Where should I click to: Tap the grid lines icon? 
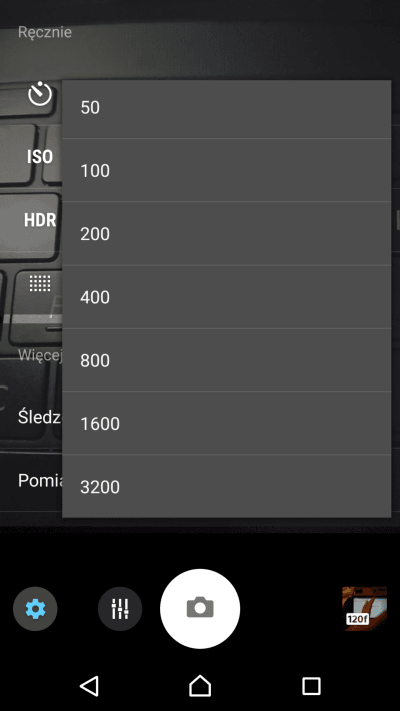tap(40, 283)
